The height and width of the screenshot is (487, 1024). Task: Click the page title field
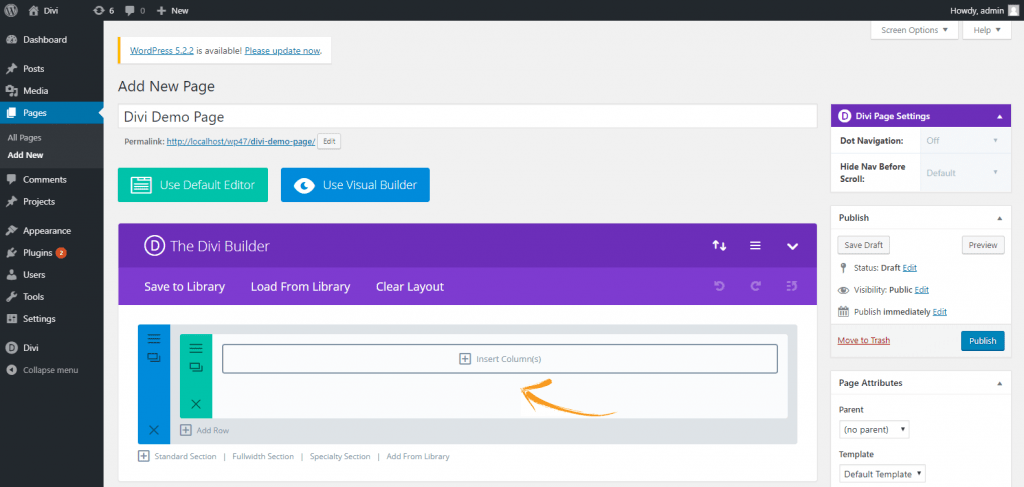click(468, 117)
